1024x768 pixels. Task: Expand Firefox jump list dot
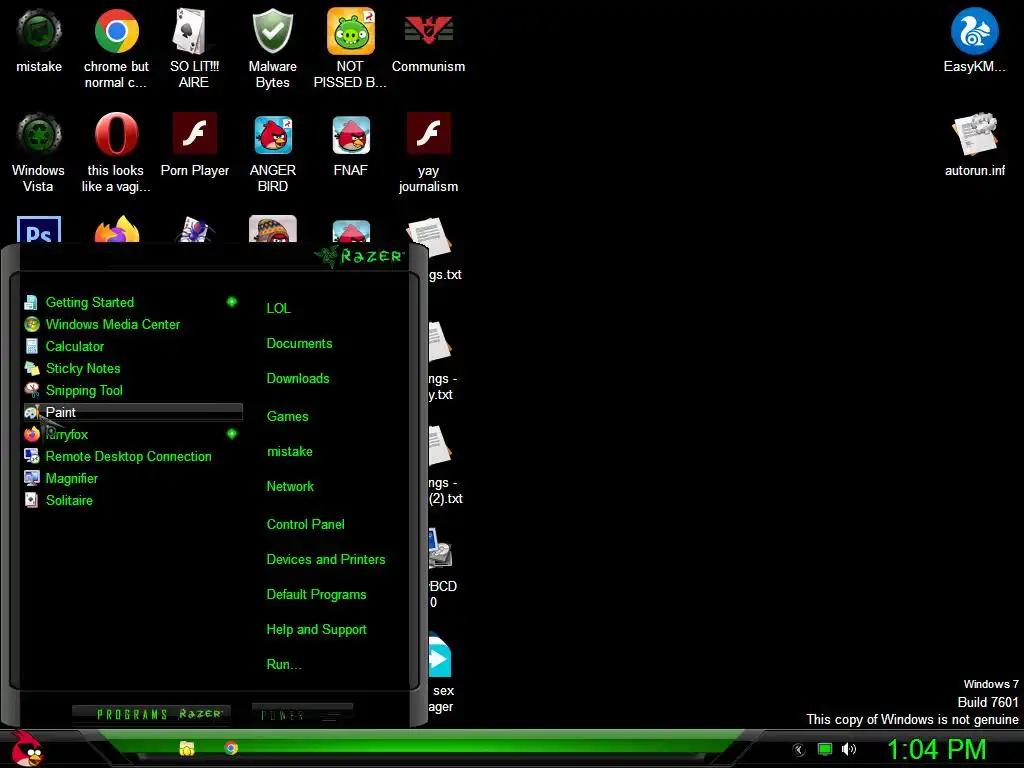232,434
